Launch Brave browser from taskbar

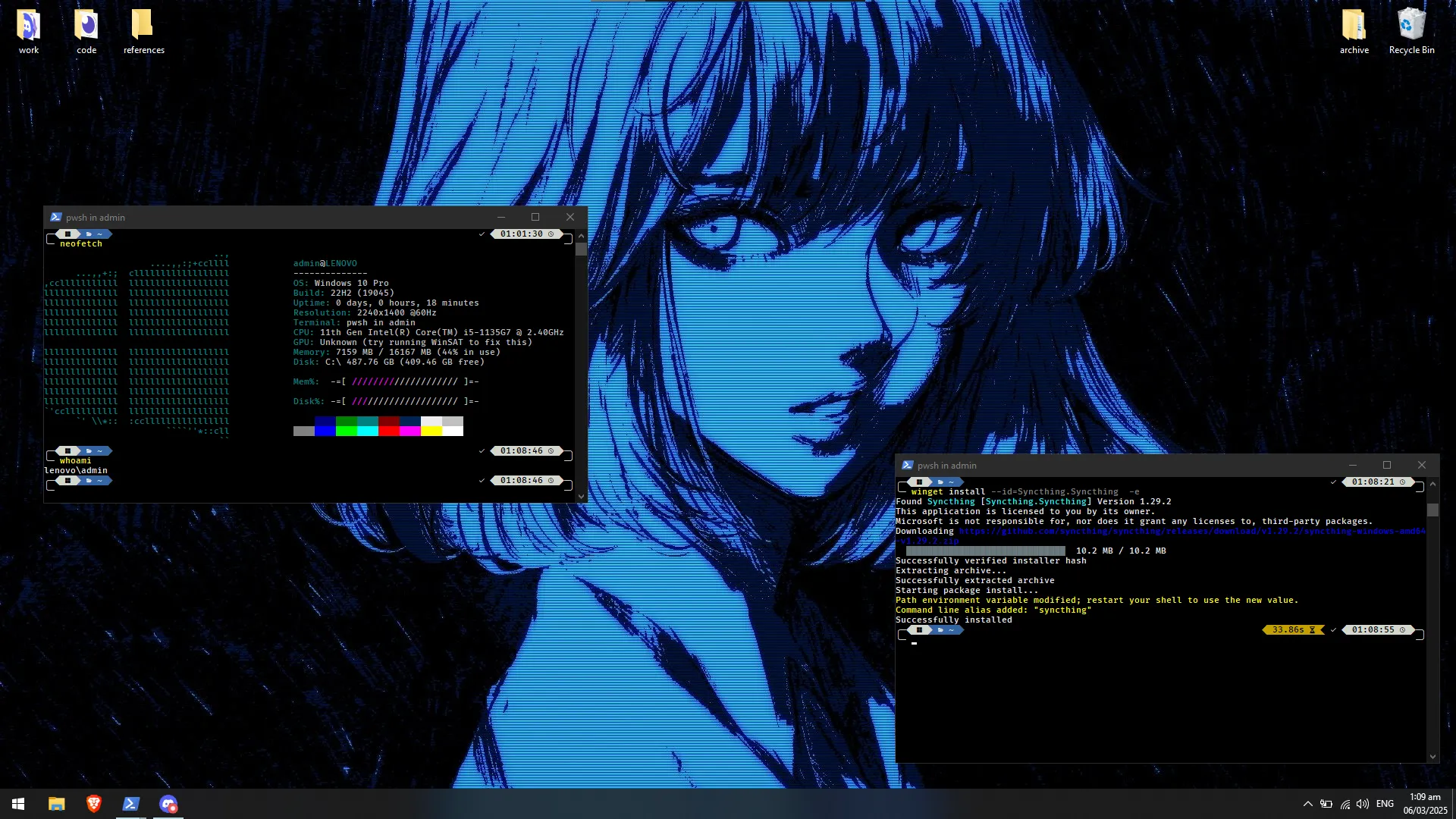[x=94, y=804]
